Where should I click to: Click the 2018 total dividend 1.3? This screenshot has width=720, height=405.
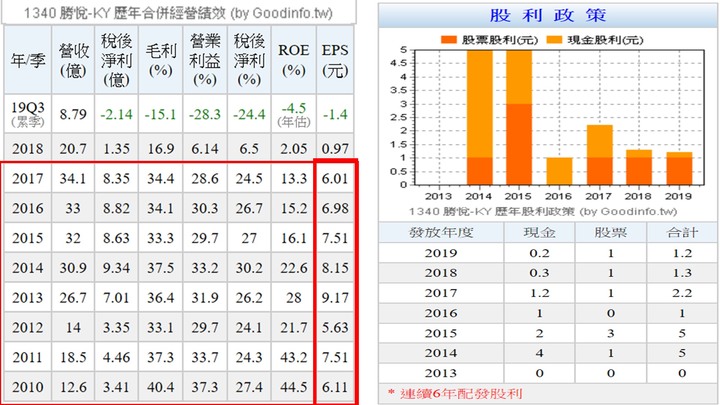click(x=682, y=273)
